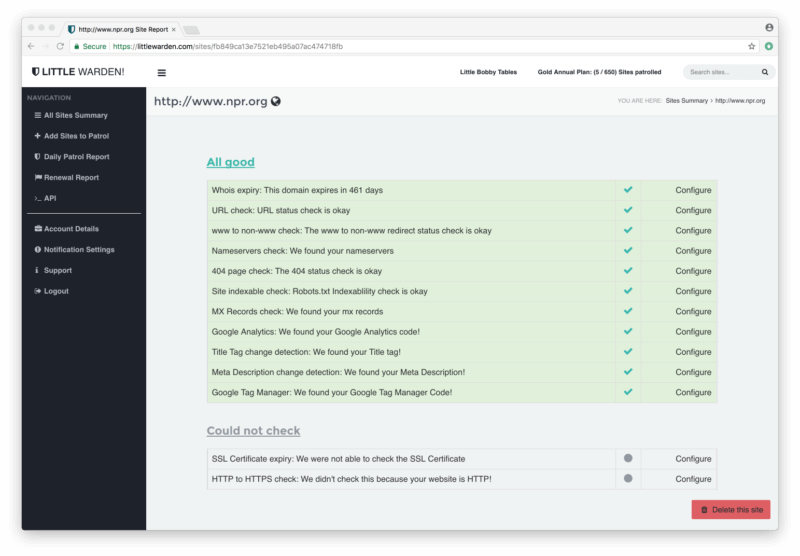The height and width of the screenshot is (556, 800).
Task: Configure the Nameservers check
Action: click(x=693, y=251)
